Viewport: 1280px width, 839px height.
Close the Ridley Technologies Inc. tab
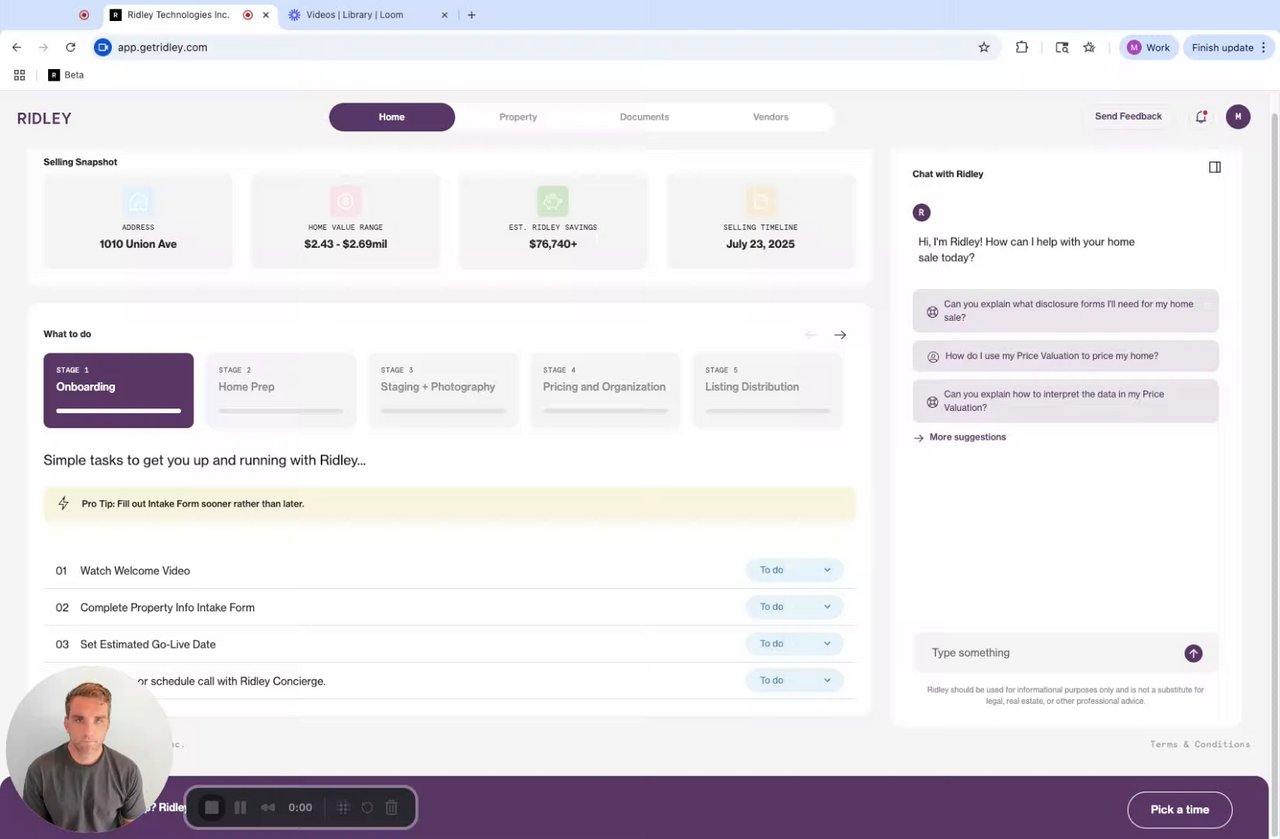(x=266, y=15)
